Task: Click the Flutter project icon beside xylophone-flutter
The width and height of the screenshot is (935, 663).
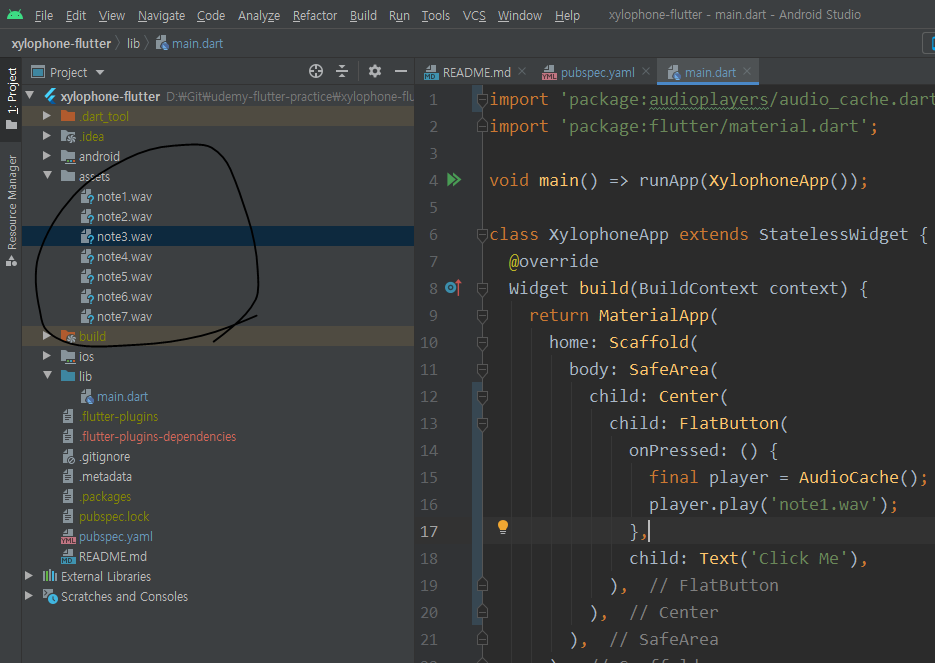Action: coord(51,96)
